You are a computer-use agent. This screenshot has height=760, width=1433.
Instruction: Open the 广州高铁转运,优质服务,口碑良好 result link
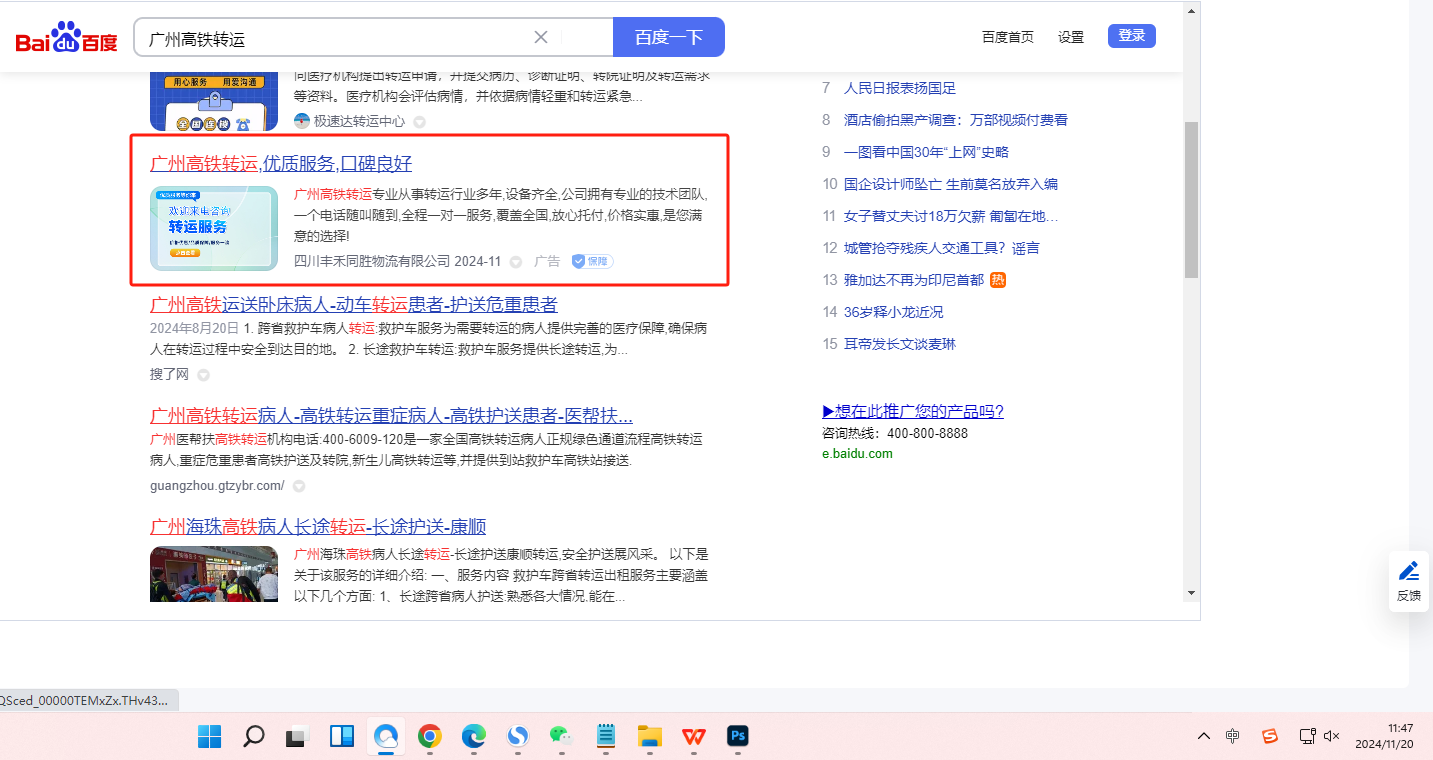(281, 164)
